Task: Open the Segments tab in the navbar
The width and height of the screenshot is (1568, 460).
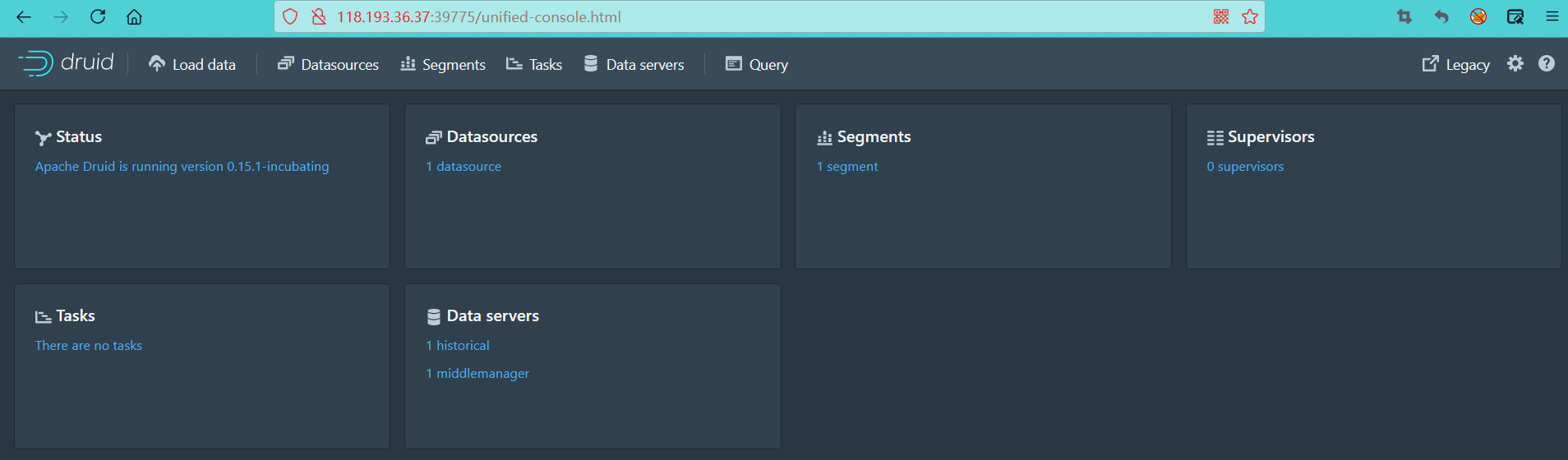Action: tap(443, 64)
